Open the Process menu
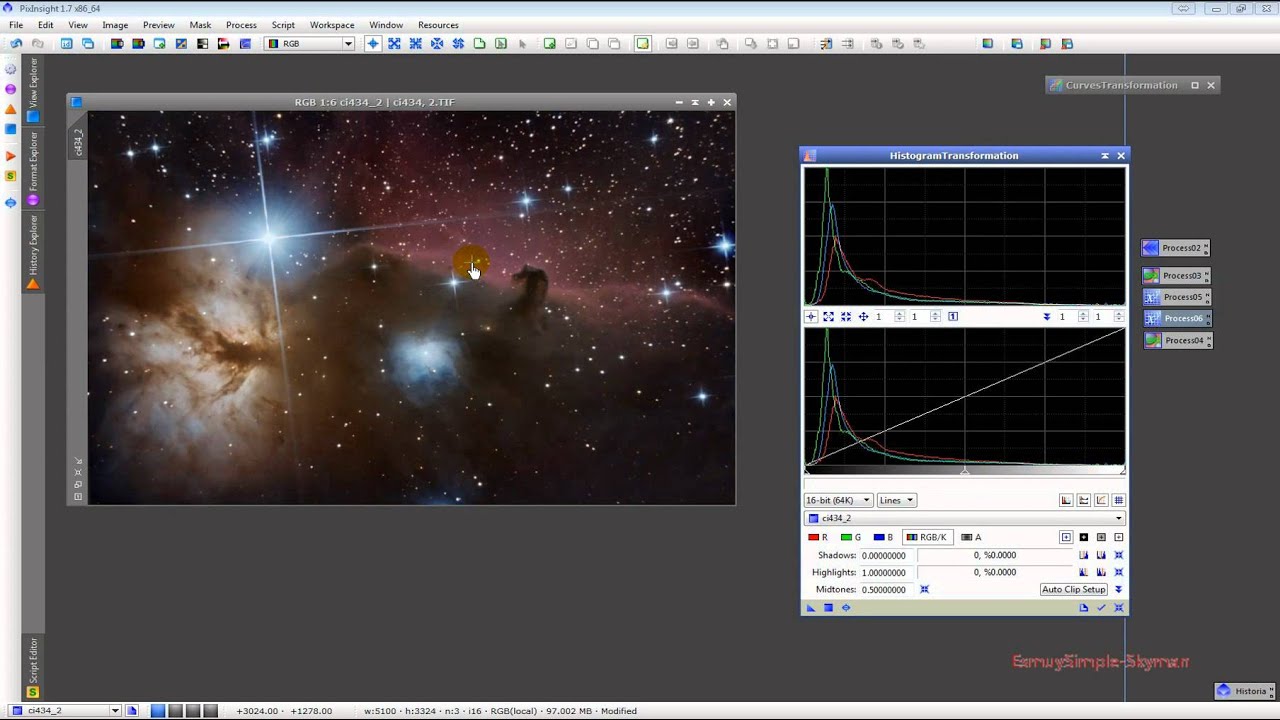 (x=241, y=25)
